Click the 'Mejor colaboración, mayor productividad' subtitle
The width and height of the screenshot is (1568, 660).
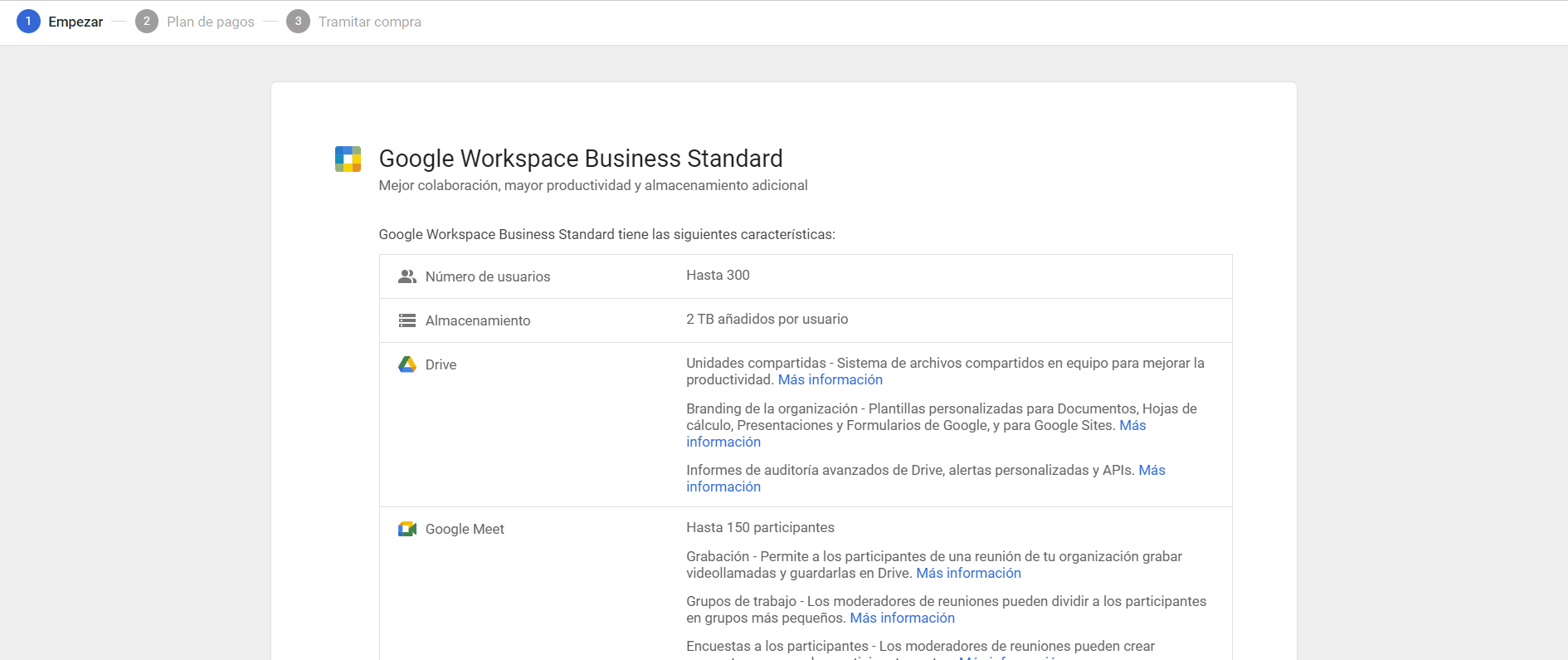click(x=593, y=185)
